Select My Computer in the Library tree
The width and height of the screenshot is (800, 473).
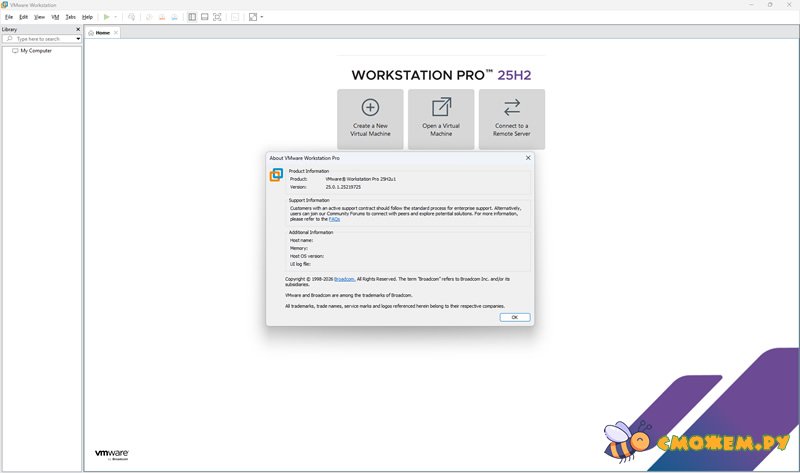[36, 50]
